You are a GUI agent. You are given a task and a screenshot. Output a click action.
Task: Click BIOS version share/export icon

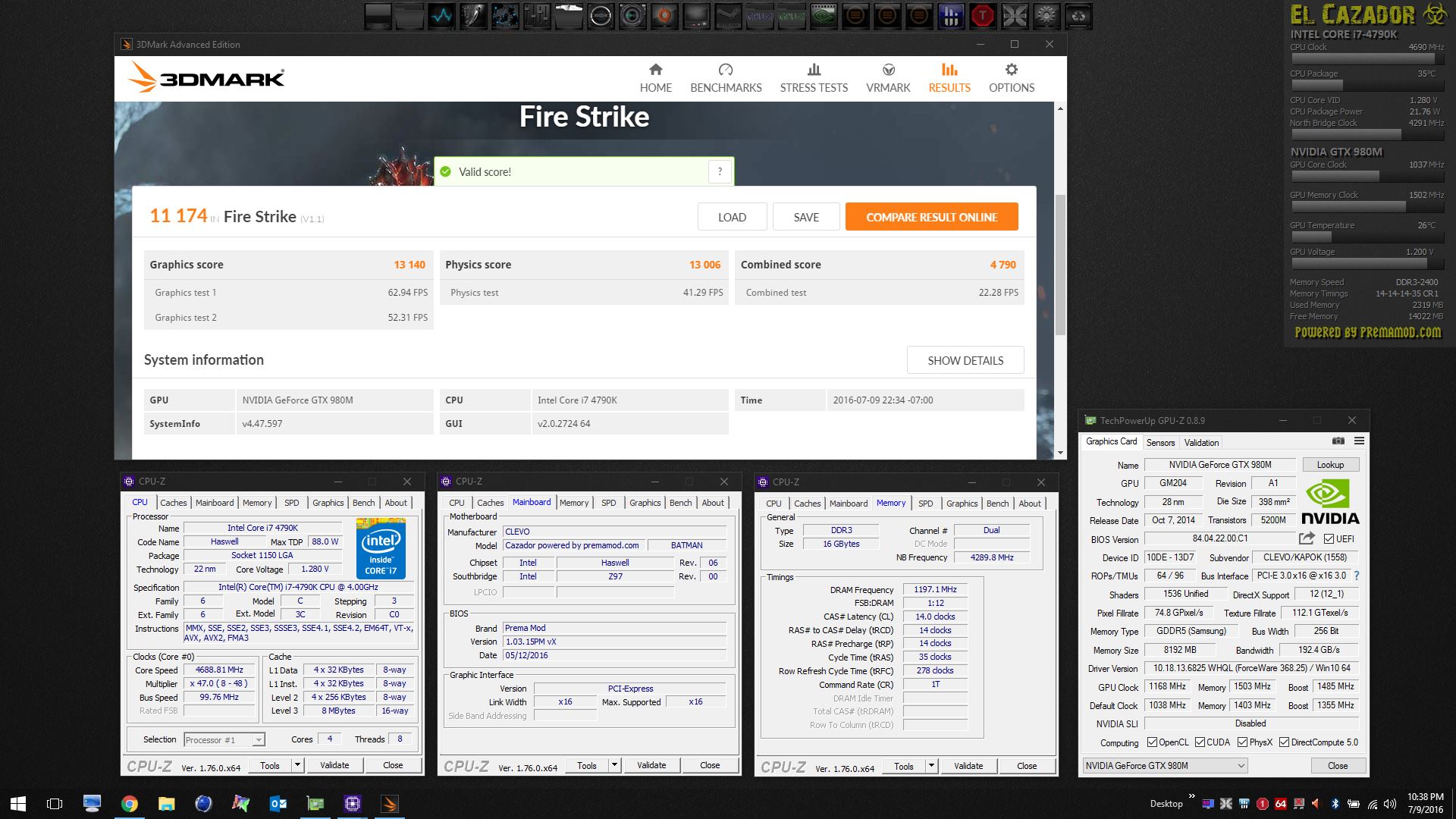click(x=1307, y=538)
